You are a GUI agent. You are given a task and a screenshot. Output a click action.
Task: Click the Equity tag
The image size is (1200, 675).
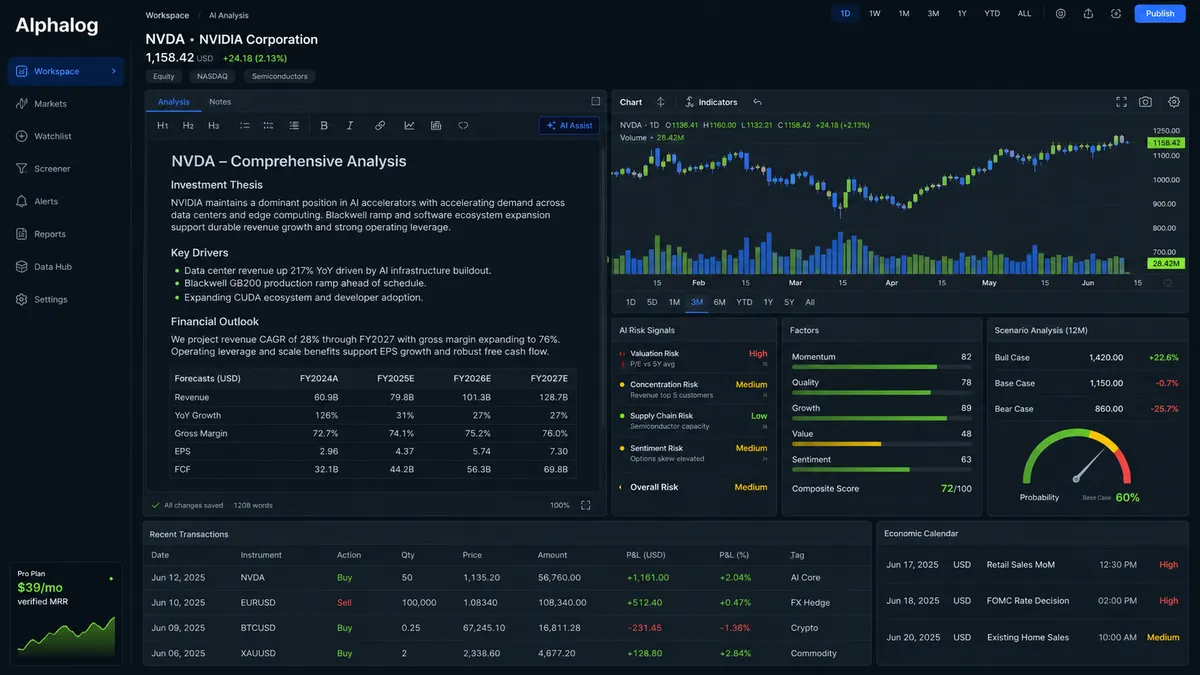click(163, 76)
